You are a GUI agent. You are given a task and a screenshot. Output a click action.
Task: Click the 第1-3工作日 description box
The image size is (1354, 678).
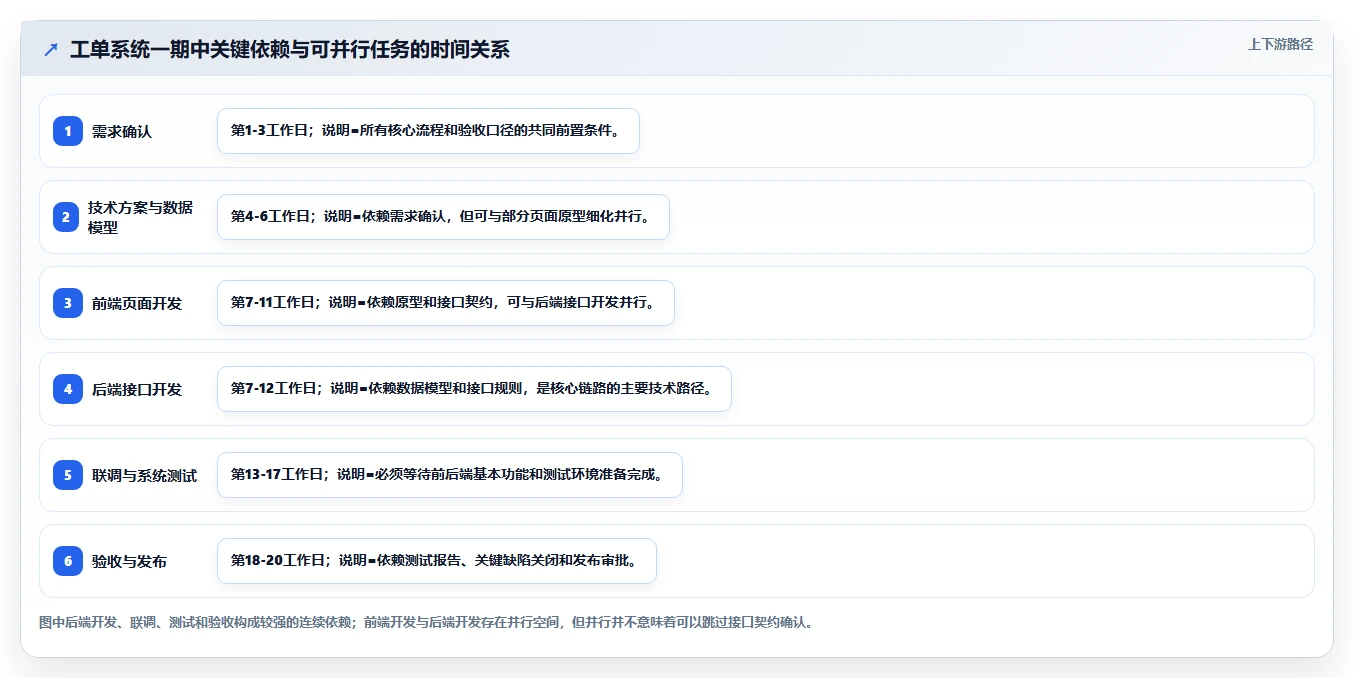coord(428,131)
